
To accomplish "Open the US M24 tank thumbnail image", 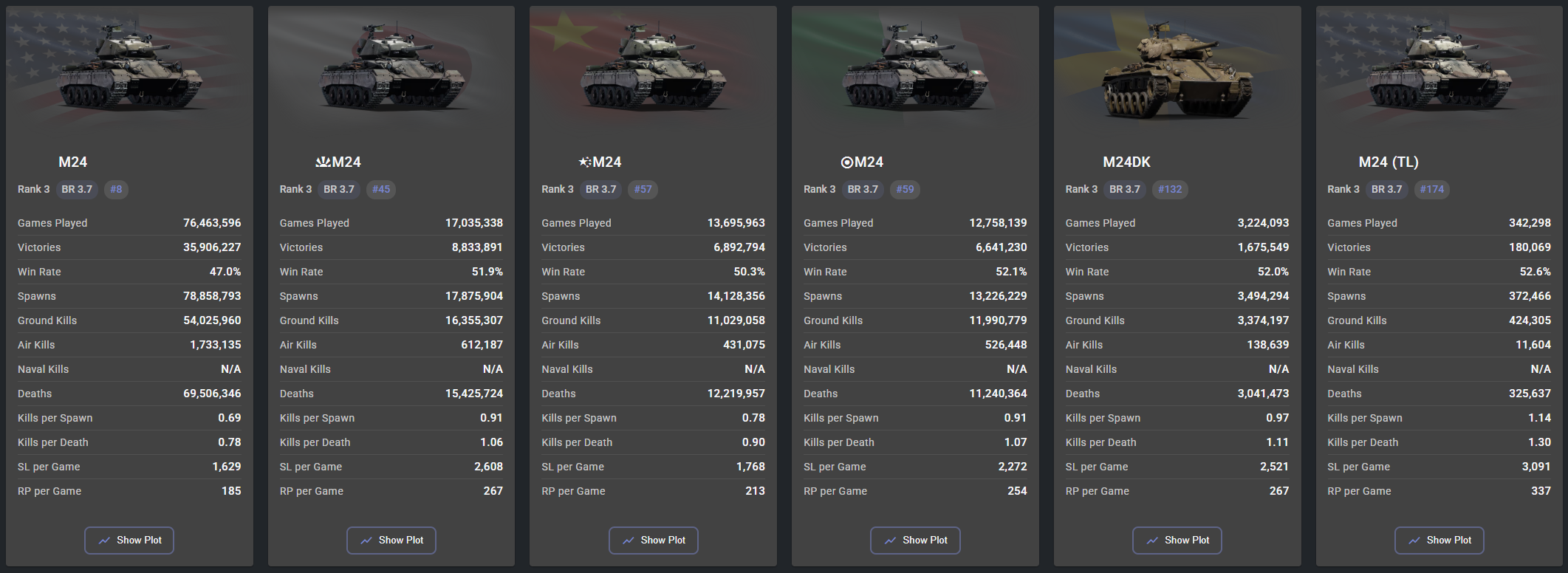I will click(129, 74).
